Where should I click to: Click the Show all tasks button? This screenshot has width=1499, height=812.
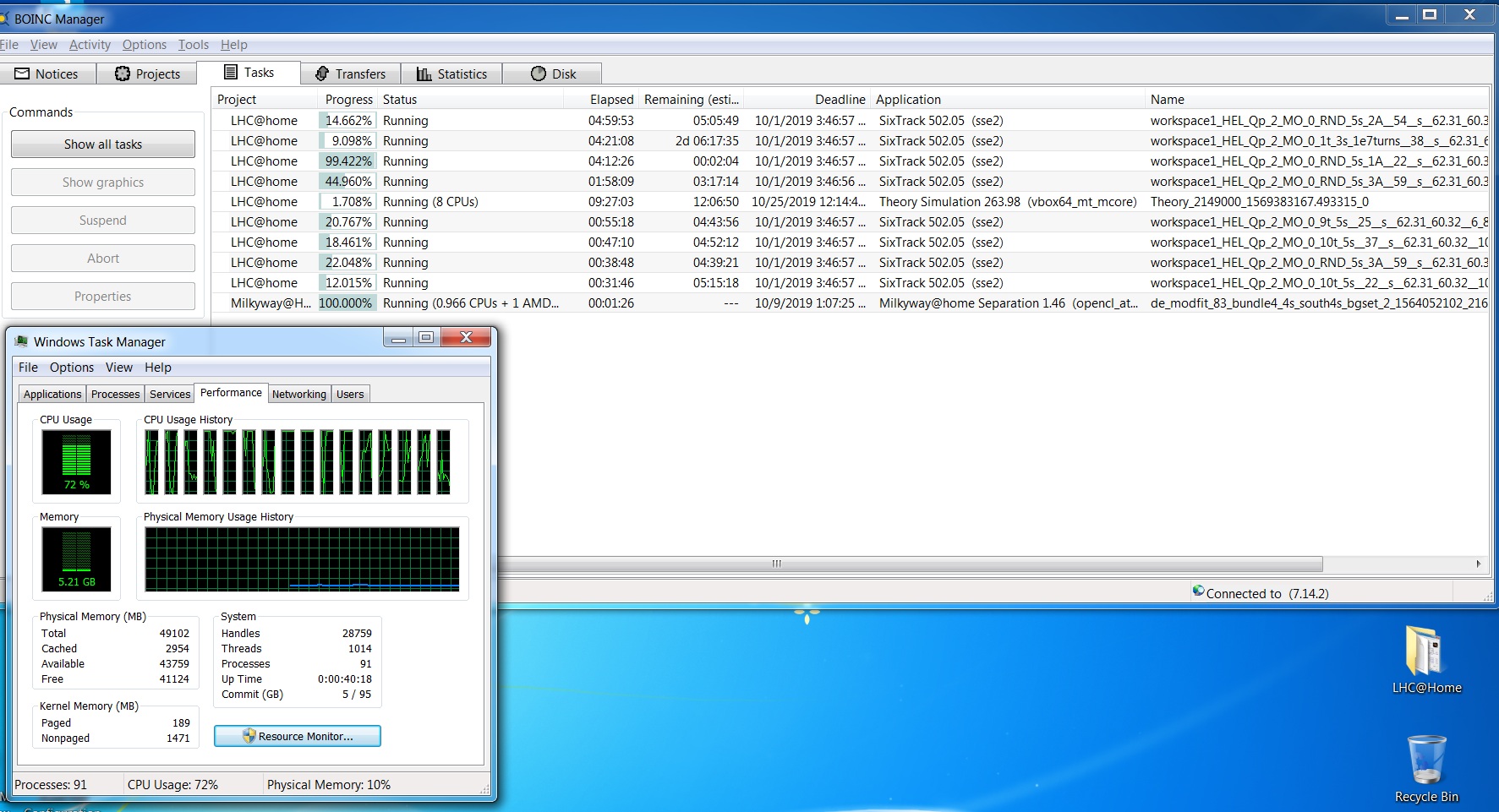[103, 144]
